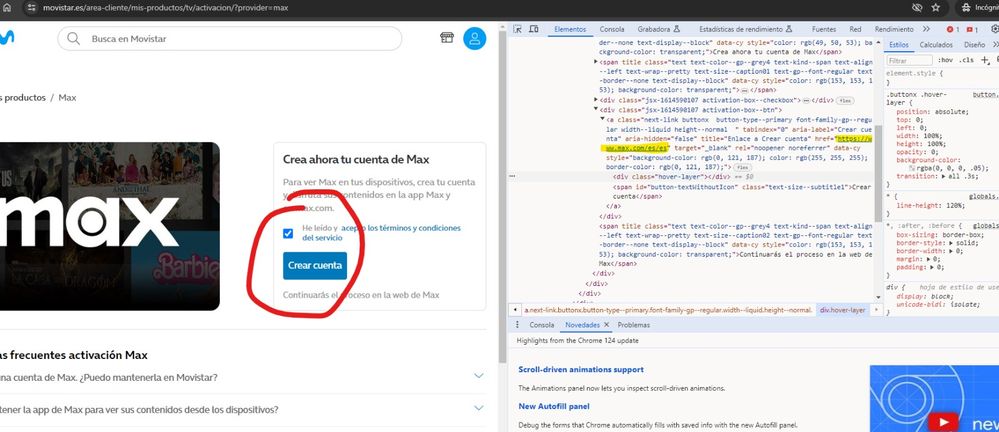Toggle the .cls class editor
Screen dimensions: 999x432
pos(965,60)
